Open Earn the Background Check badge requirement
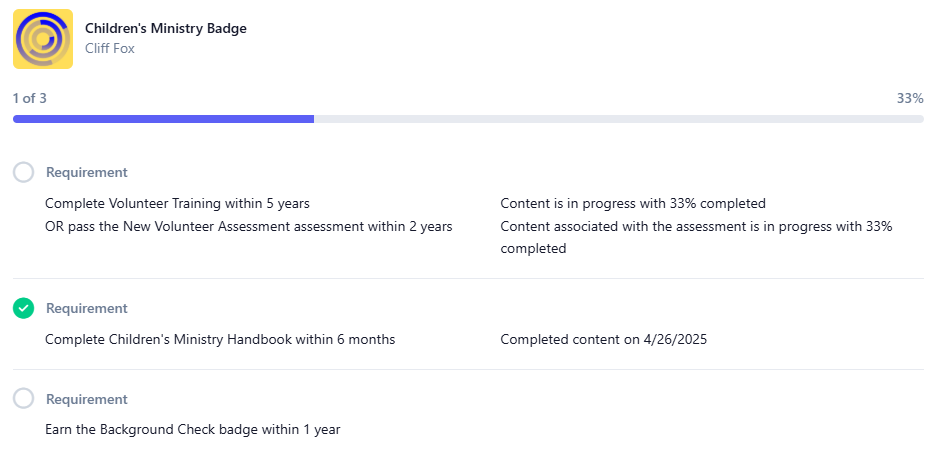This screenshot has width=933, height=454. point(193,429)
